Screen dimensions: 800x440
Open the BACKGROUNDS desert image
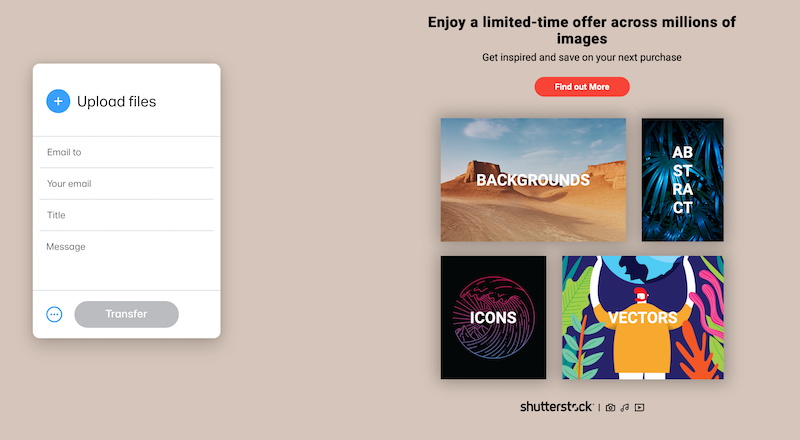coord(533,180)
